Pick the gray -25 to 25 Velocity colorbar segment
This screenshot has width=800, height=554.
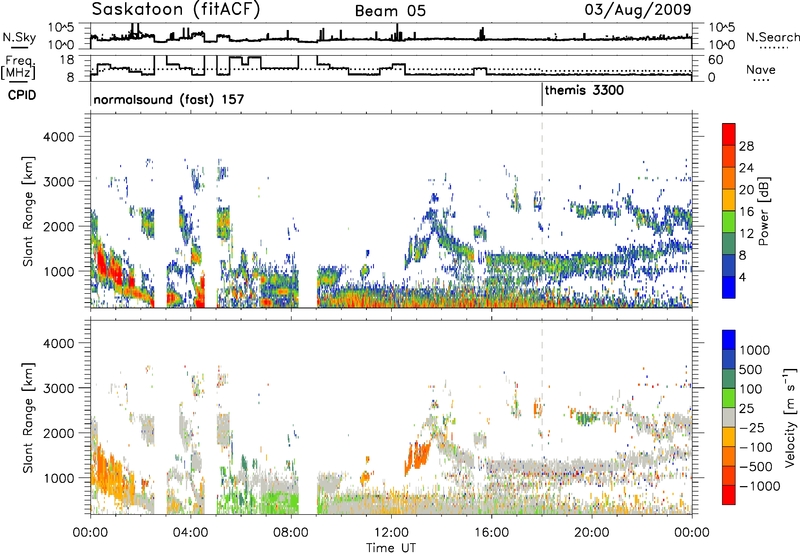click(729, 418)
